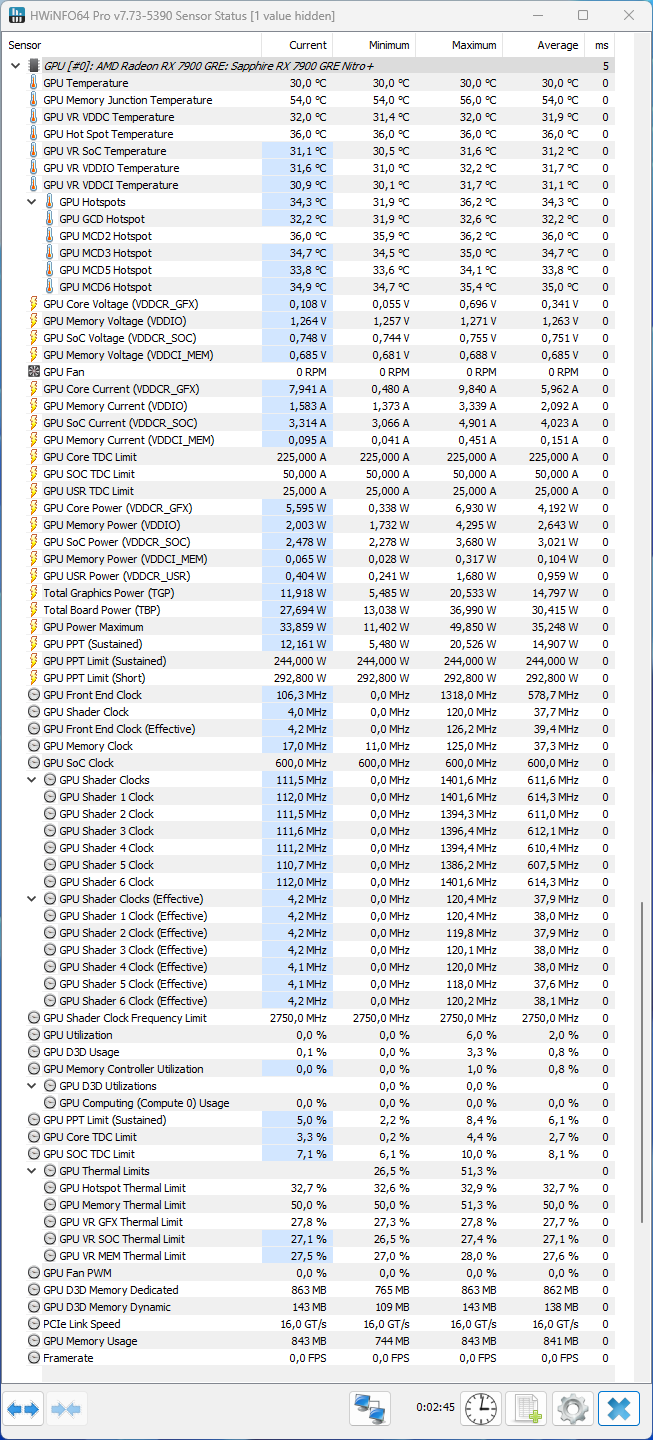Click lightning icon beside GPU Core Voltage (VDDCR_GFX)
This screenshot has height=1440, width=653.
34,304
